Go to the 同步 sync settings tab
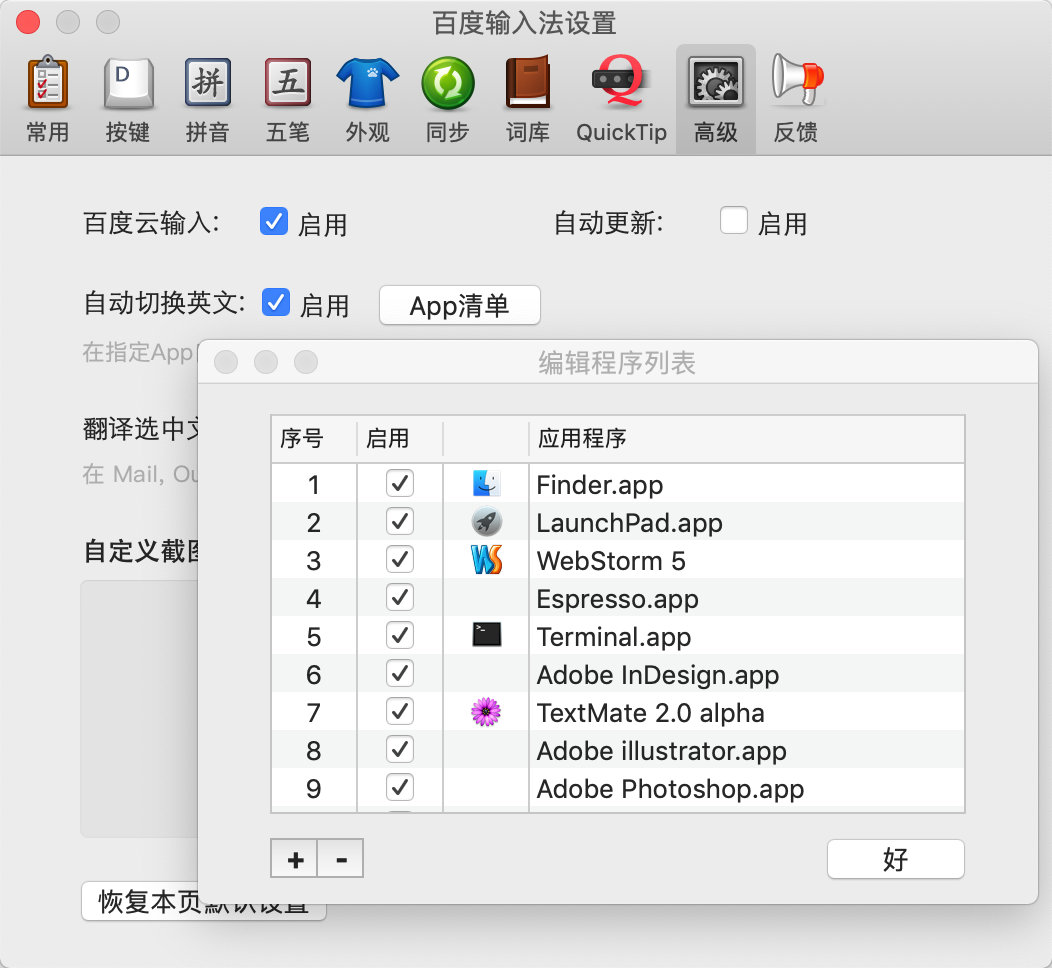Viewport: 1052px width, 968px height. tap(447, 99)
